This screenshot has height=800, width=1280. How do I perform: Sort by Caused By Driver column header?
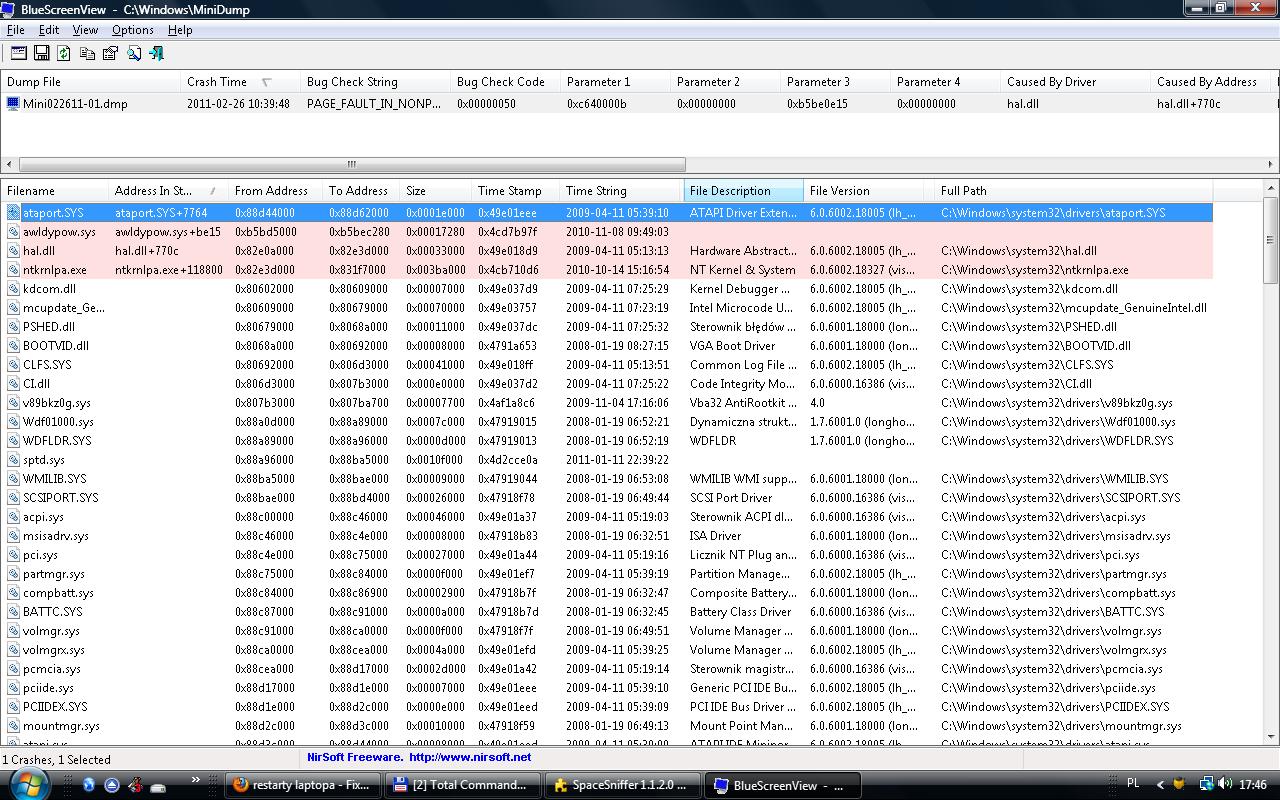pyautogui.click(x=1075, y=82)
